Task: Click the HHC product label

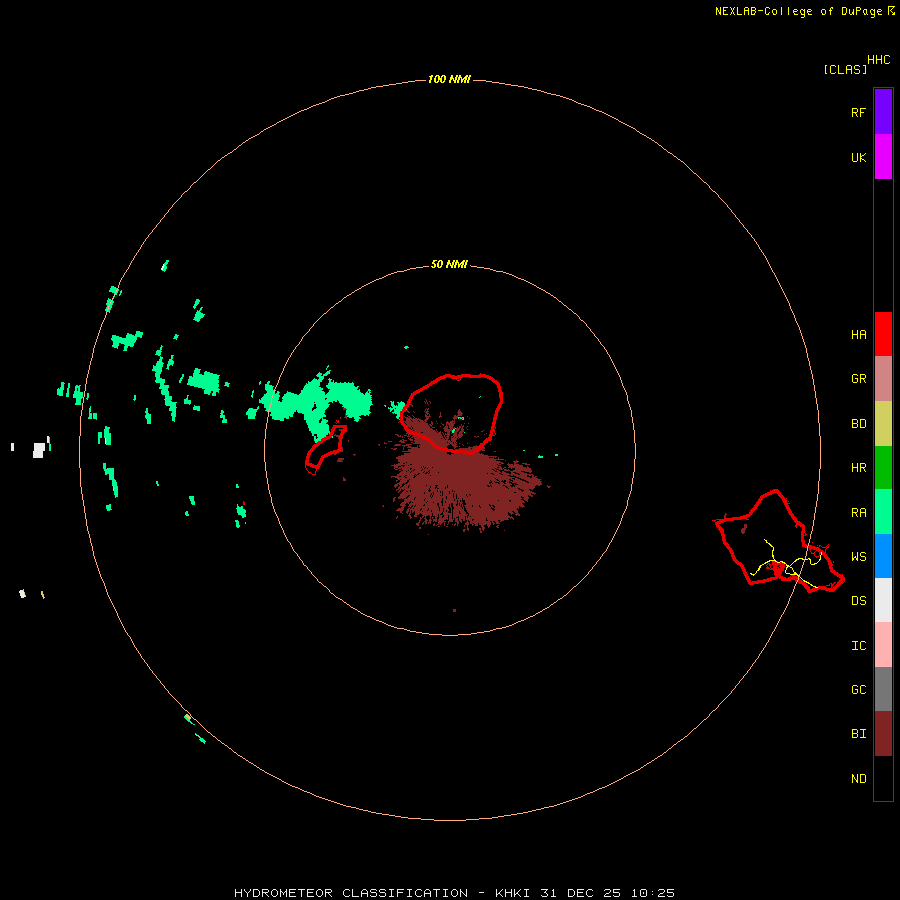Action: pyautogui.click(x=878, y=60)
